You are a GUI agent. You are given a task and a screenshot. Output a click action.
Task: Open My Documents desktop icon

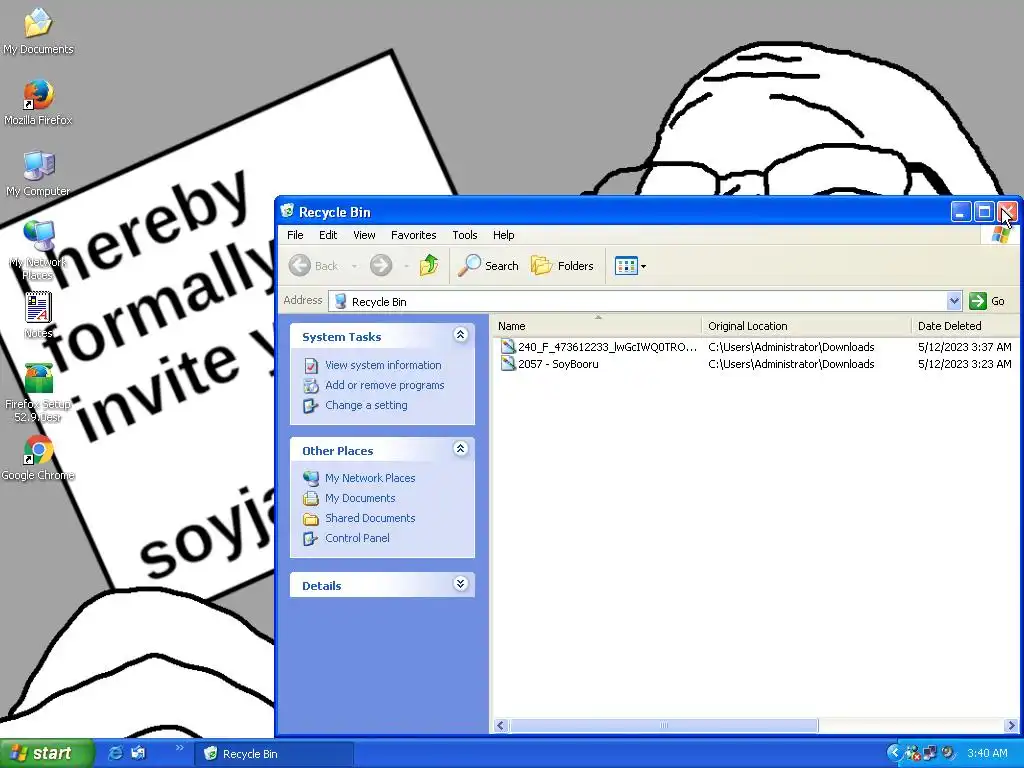pyautogui.click(x=38, y=31)
